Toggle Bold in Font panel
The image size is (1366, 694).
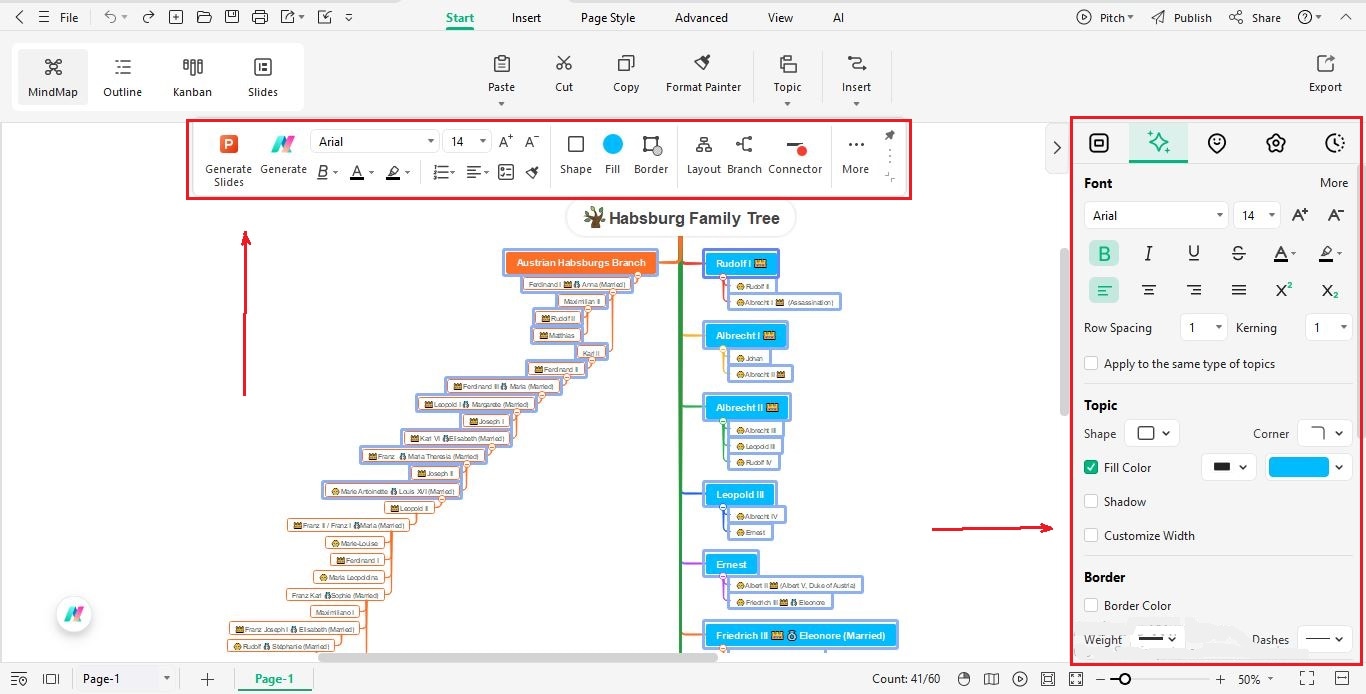pos(1104,254)
